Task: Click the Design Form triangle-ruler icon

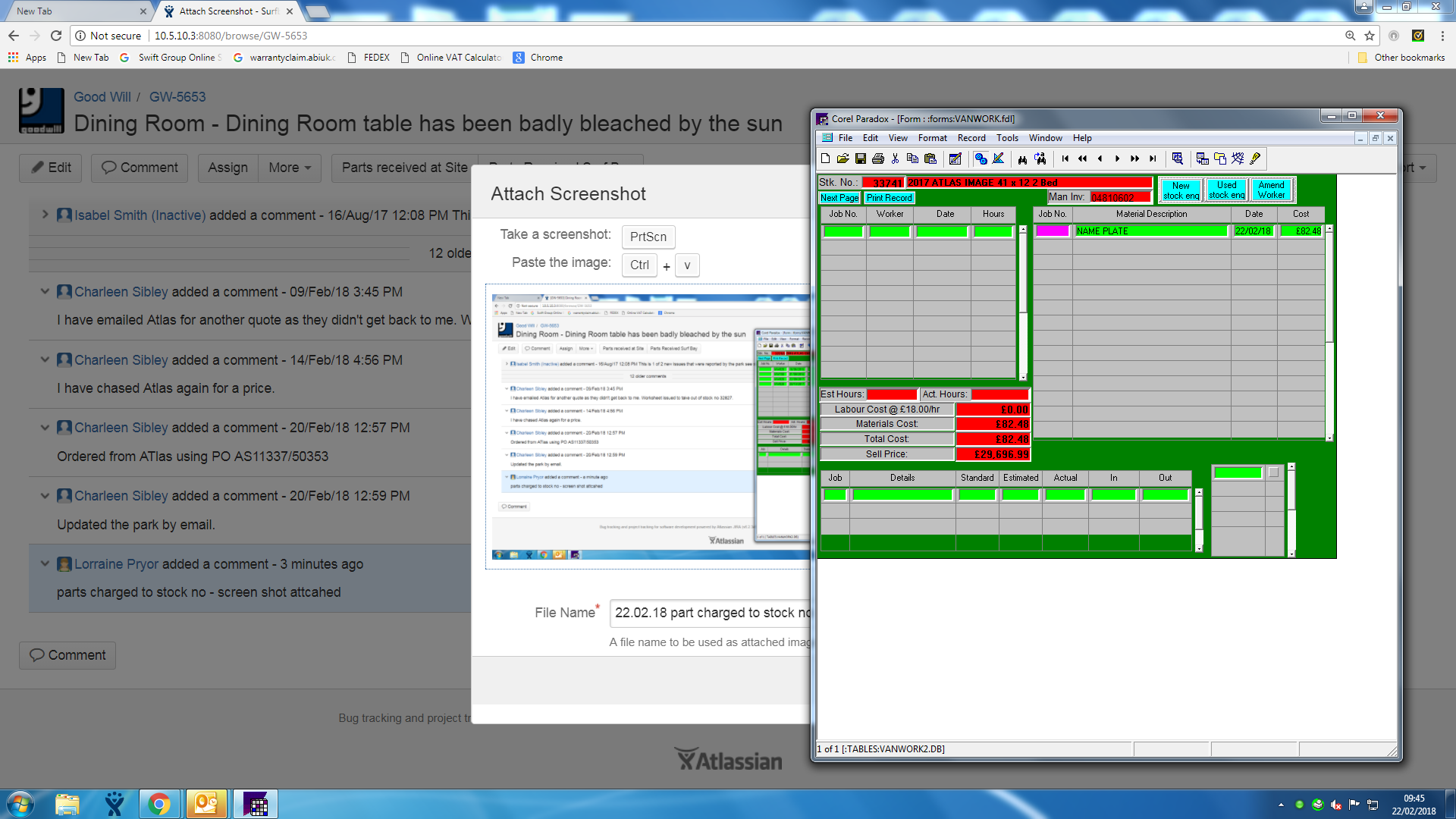Action: pyautogui.click(x=999, y=158)
